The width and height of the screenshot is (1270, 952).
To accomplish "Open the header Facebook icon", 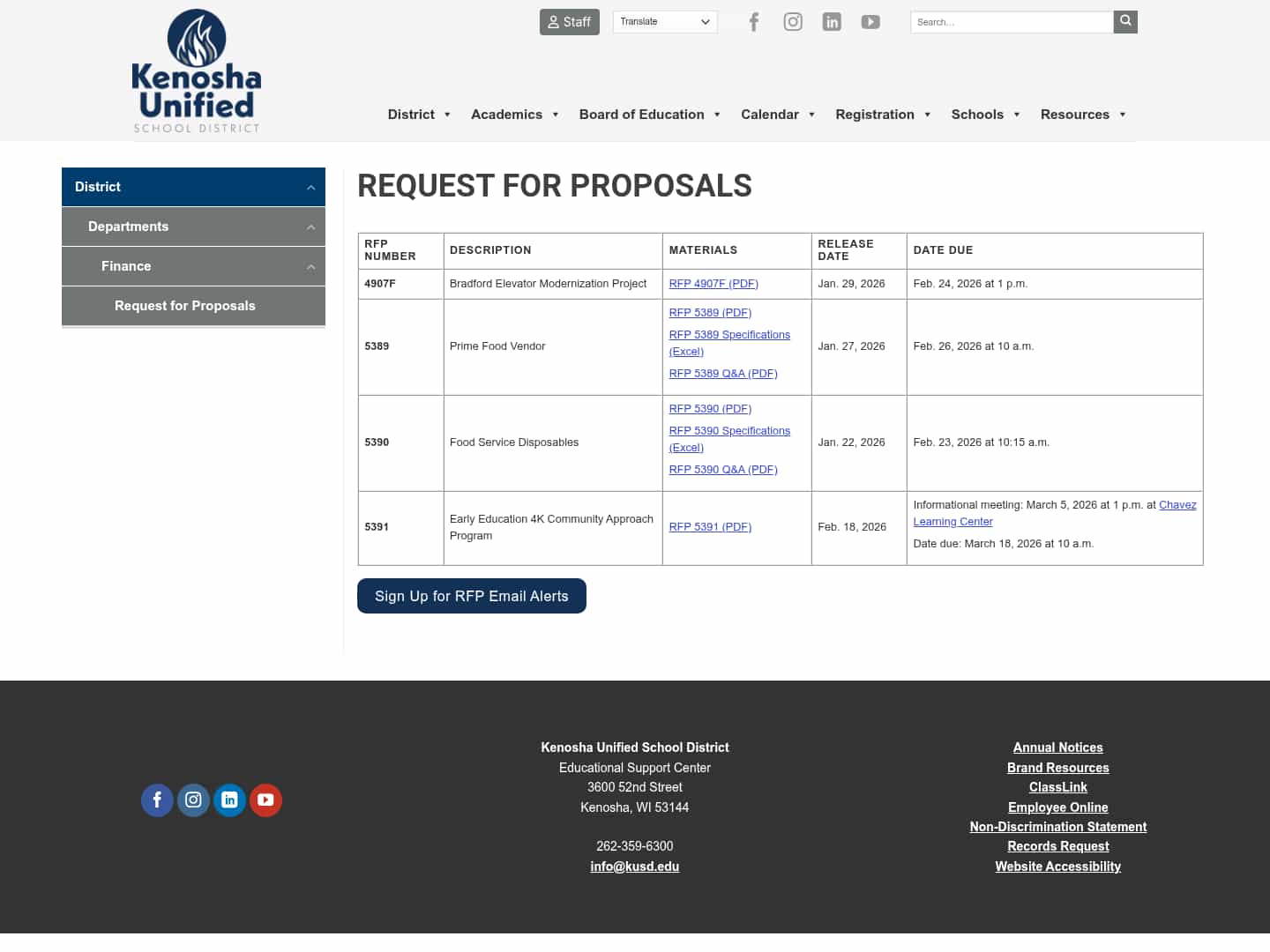I will tap(753, 22).
